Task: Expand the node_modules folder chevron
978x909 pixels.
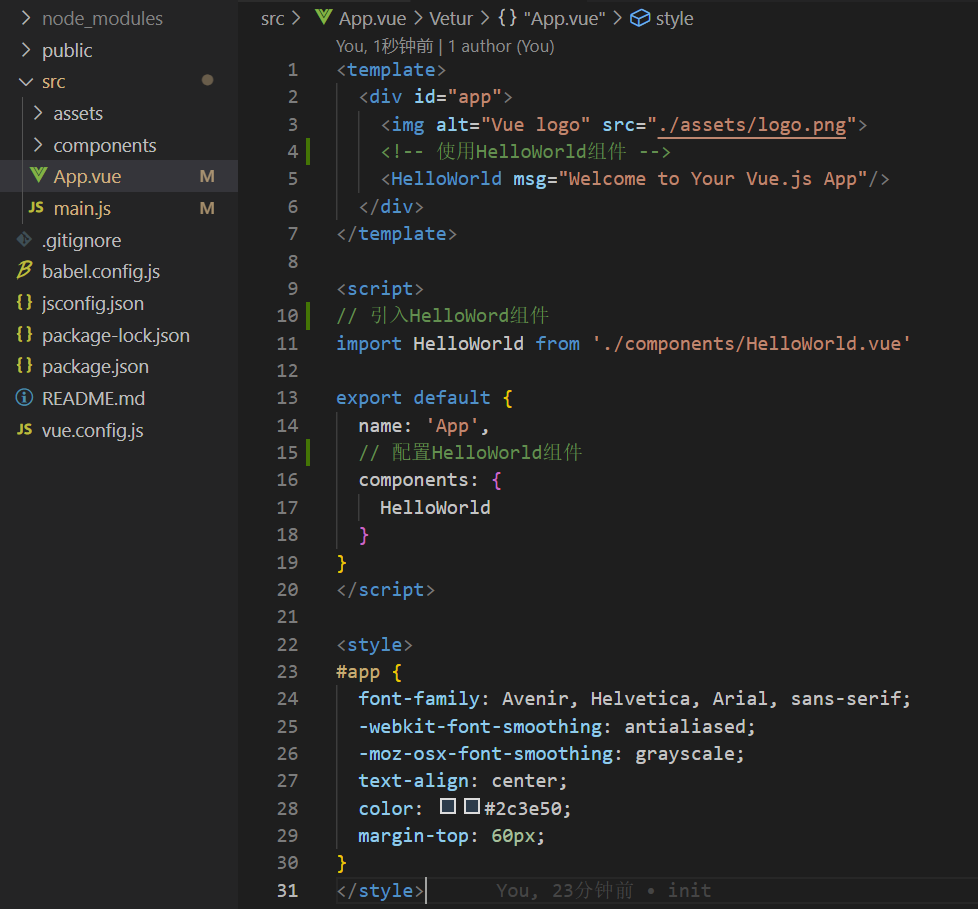Action: (x=26, y=18)
